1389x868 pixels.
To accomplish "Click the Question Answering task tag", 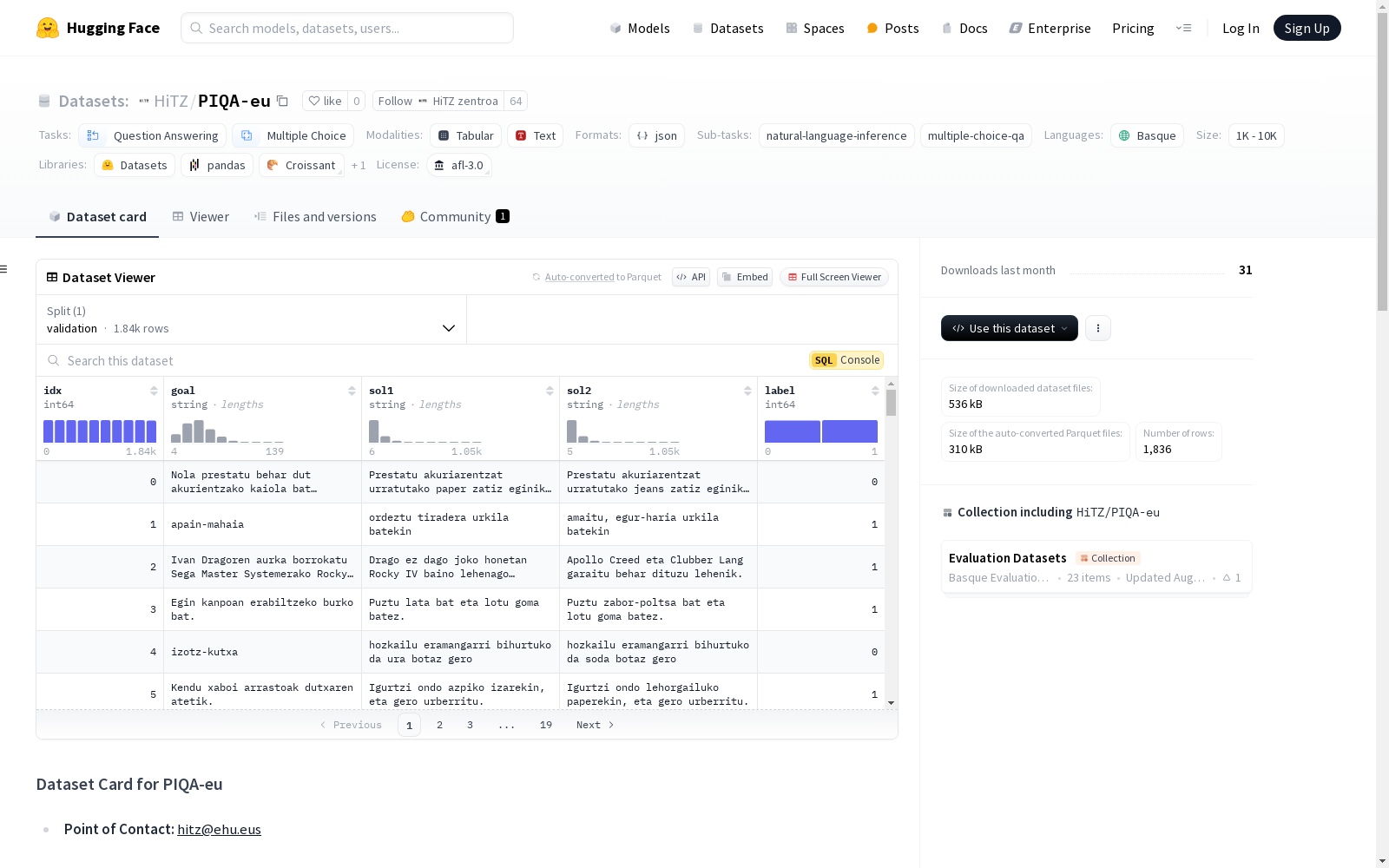I will click(153, 135).
